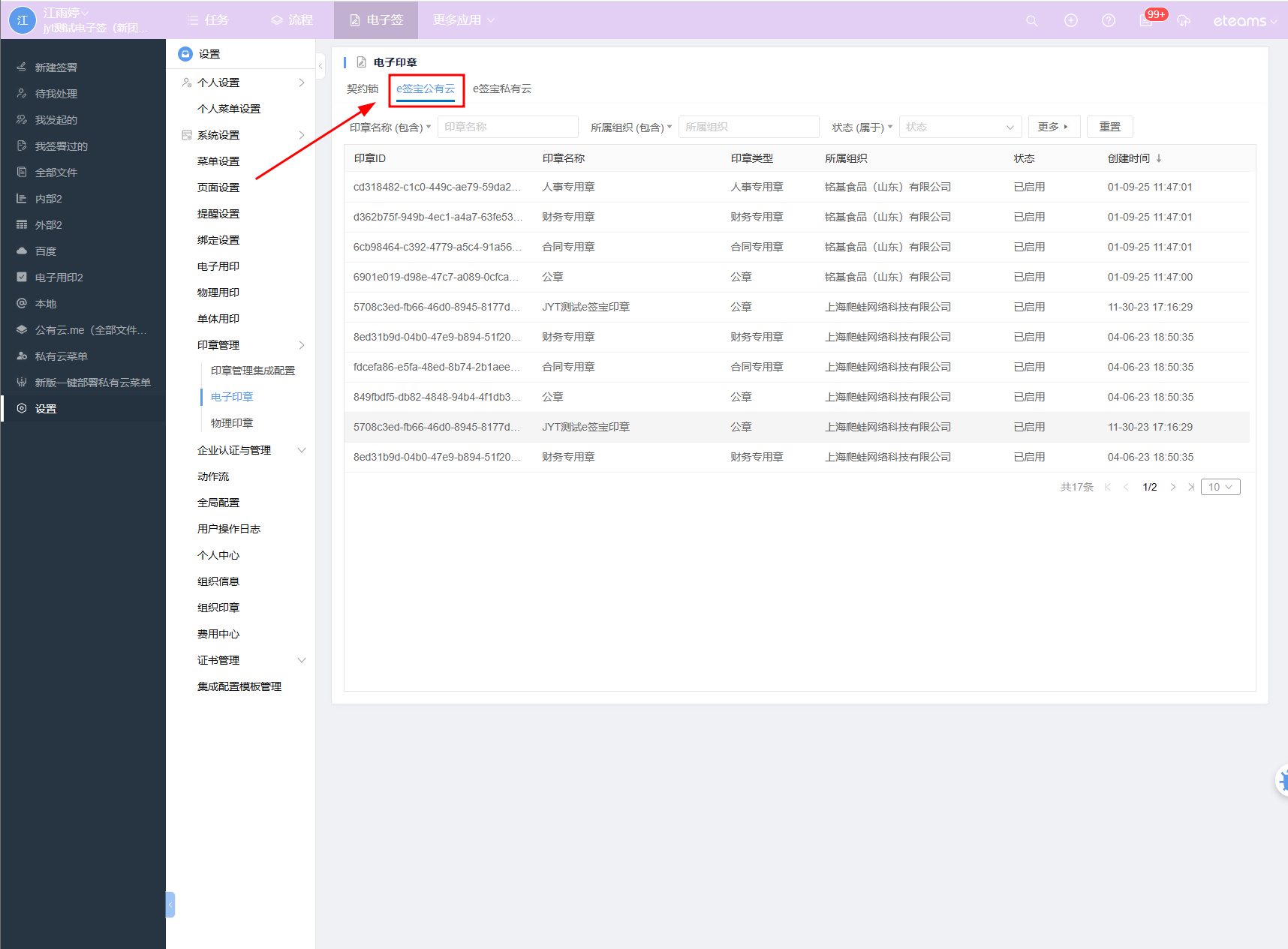Expand the 企业认证与管理 menu
Screen dimensions: 1288x949
click(302, 450)
